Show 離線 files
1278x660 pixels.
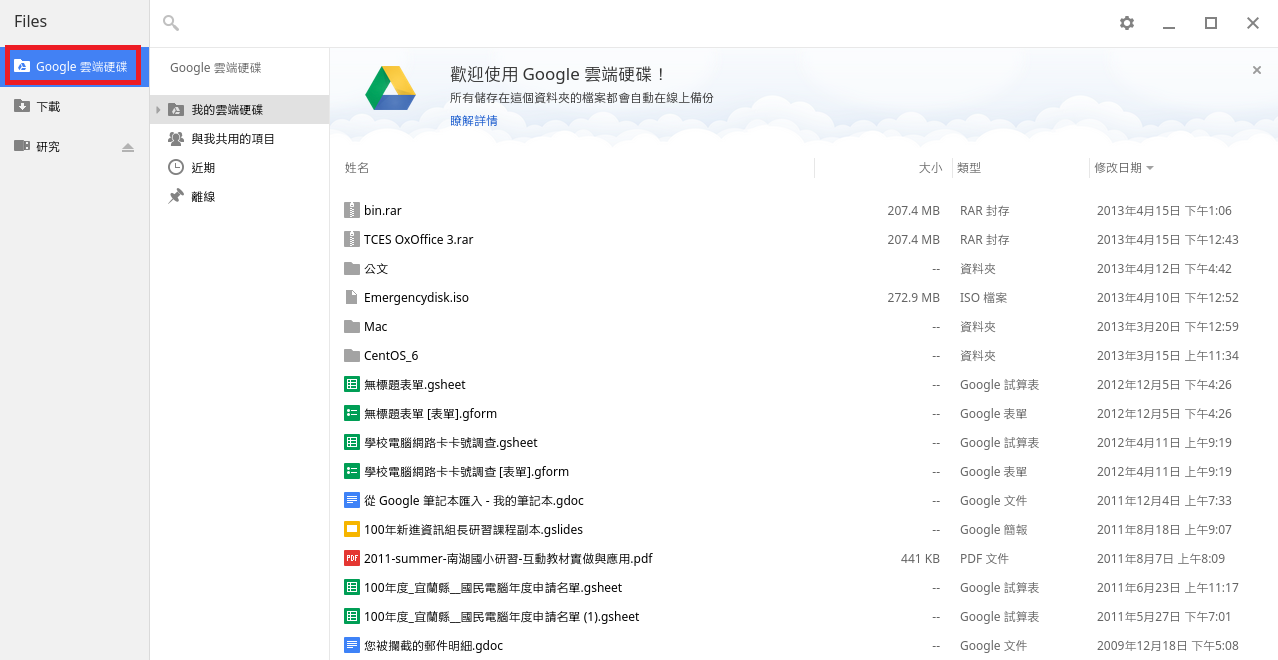pos(240,197)
